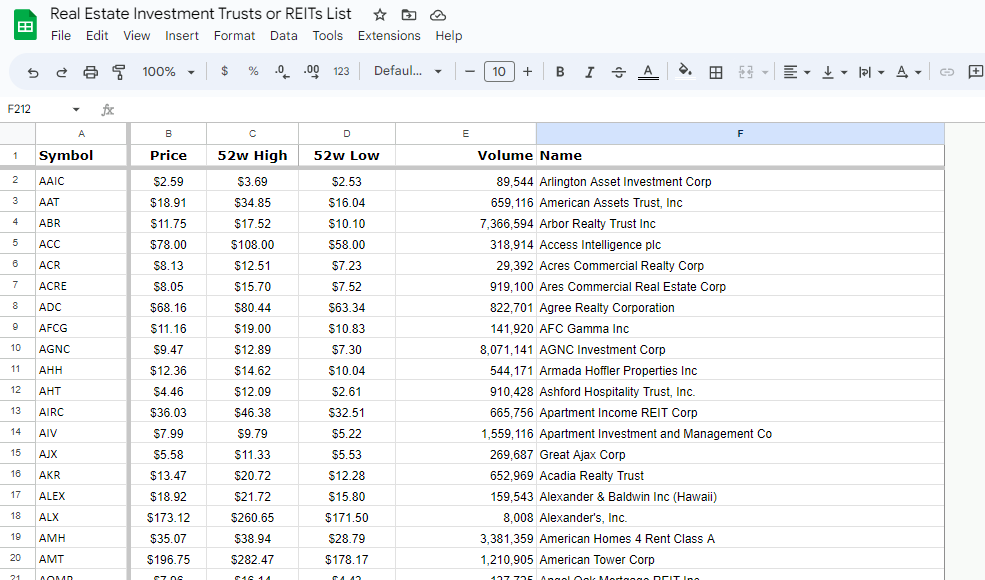Open the Extensions menu
985x580 pixels.
click(389, 36)
